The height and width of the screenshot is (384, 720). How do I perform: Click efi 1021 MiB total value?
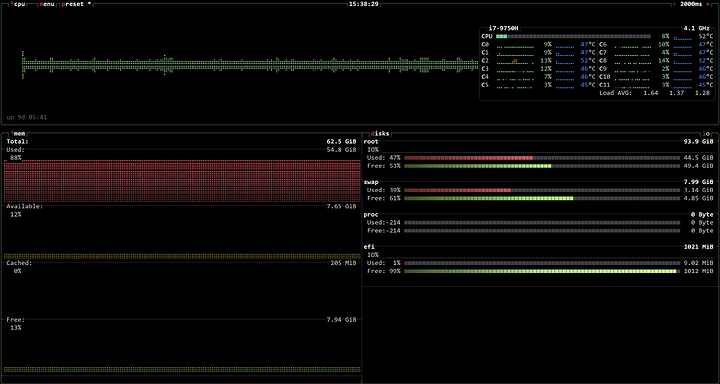coord(699,247)
